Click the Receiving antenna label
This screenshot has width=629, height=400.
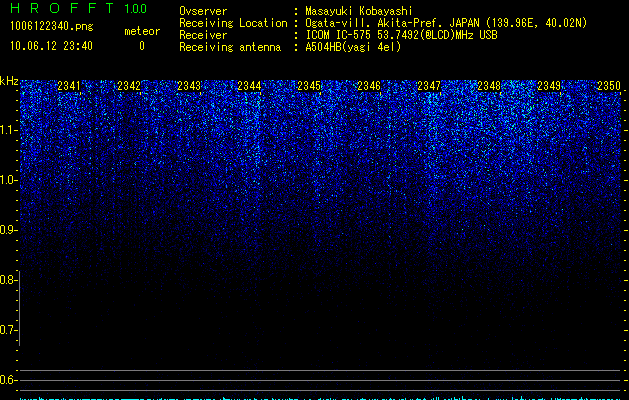[230, 47]
